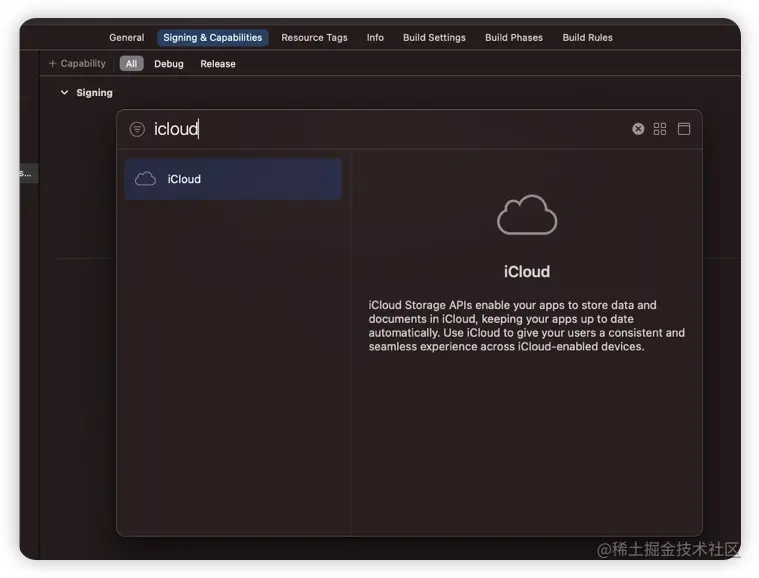
Task: Open the Build Phases tab
Action: click(514, 37)
